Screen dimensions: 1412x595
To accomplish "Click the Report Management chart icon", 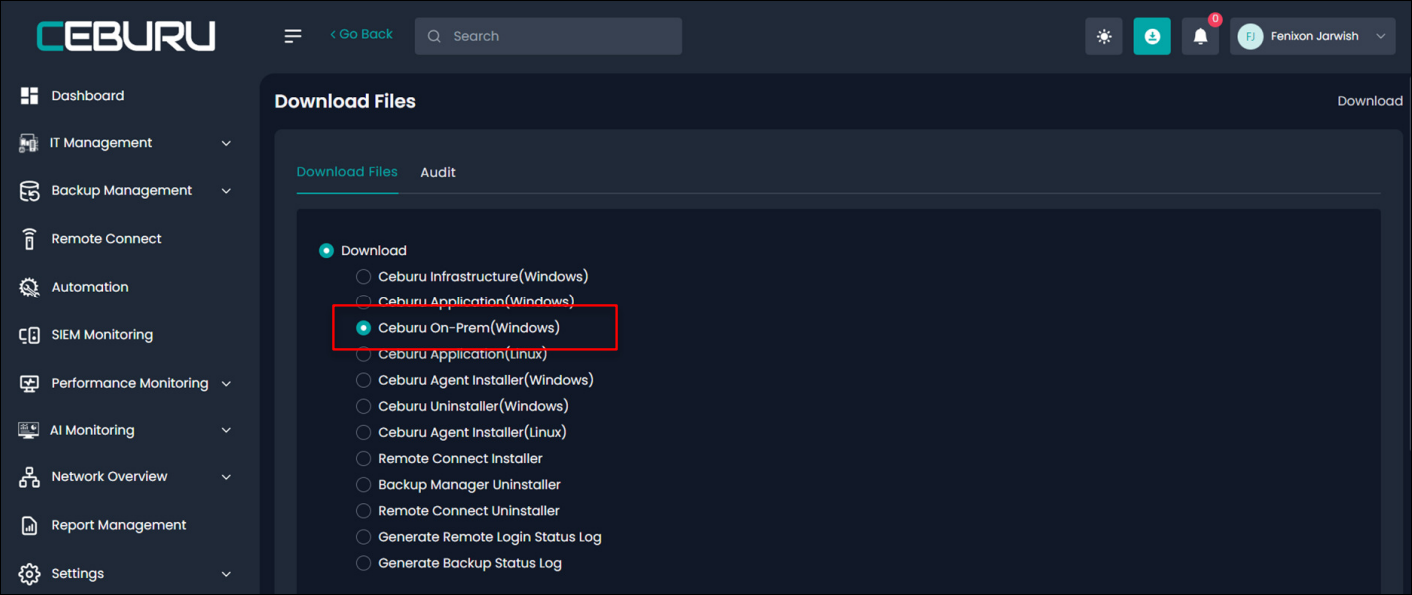I will [x=29, y=525].
